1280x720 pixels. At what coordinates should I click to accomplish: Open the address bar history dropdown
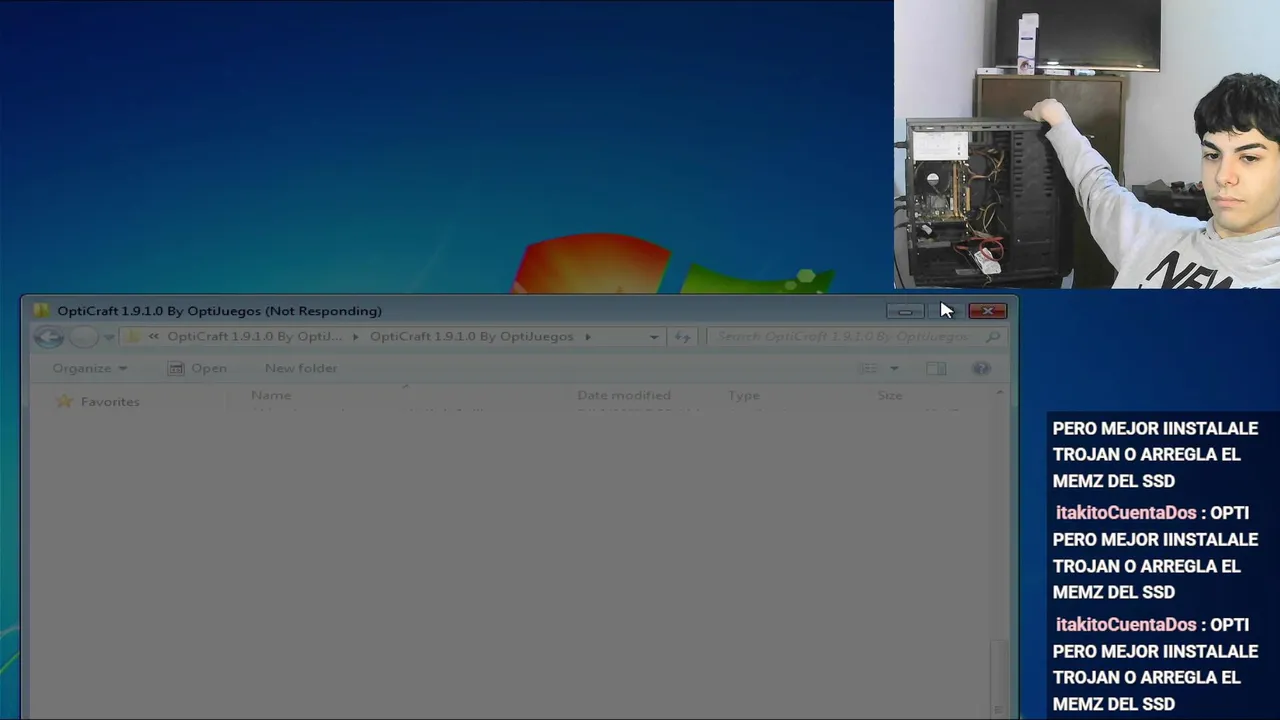click(654, 337)
